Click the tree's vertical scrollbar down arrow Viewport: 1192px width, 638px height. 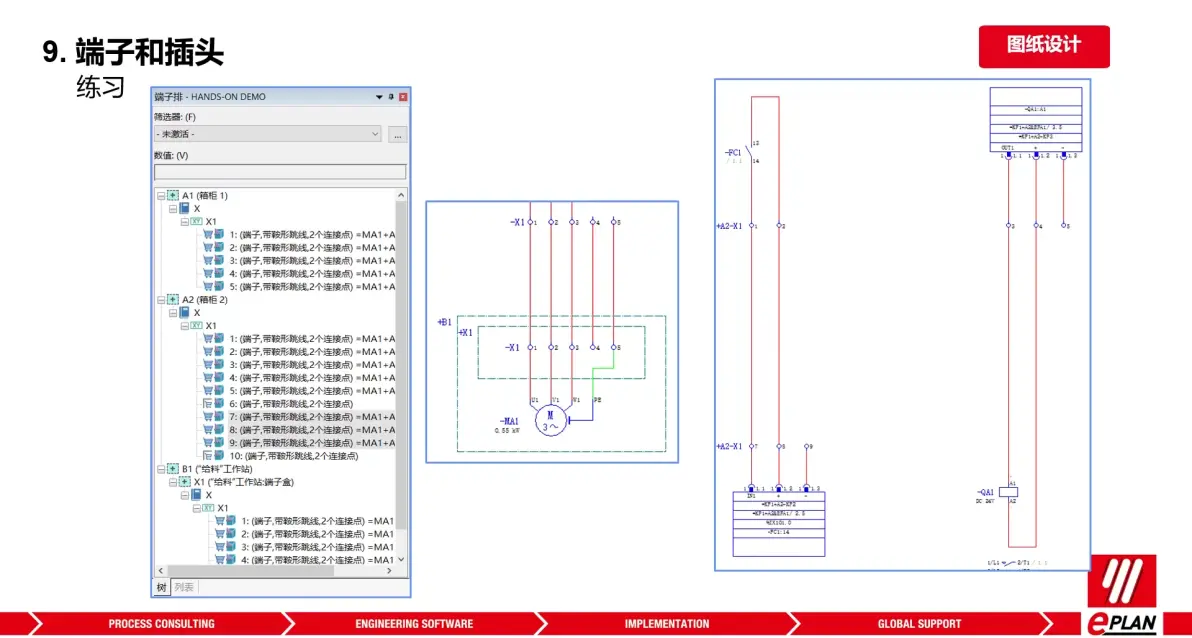point(402,561)
